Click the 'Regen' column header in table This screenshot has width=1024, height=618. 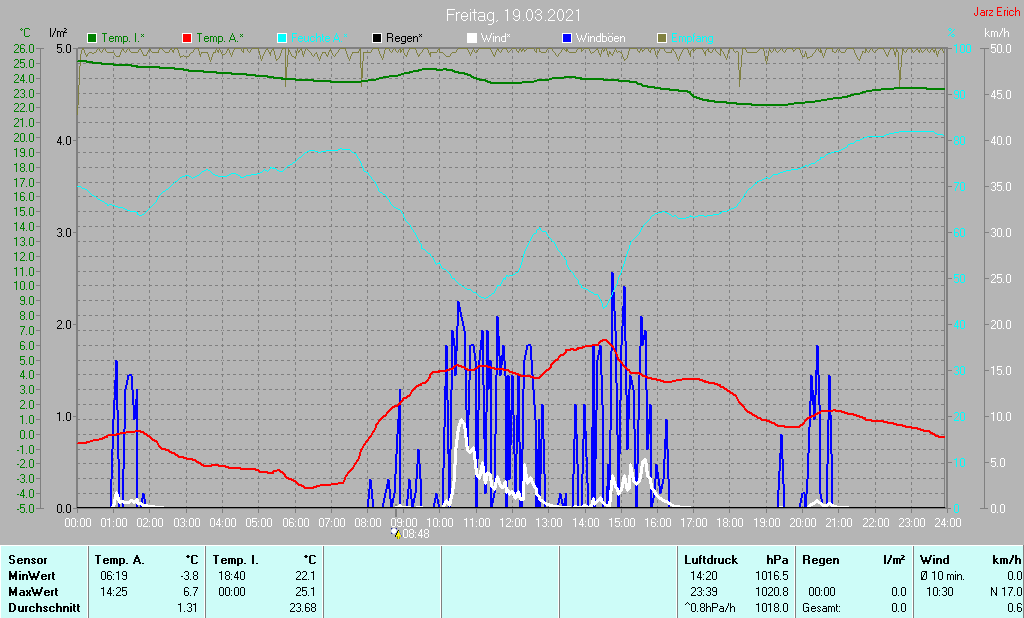click(x=821, y=560)
